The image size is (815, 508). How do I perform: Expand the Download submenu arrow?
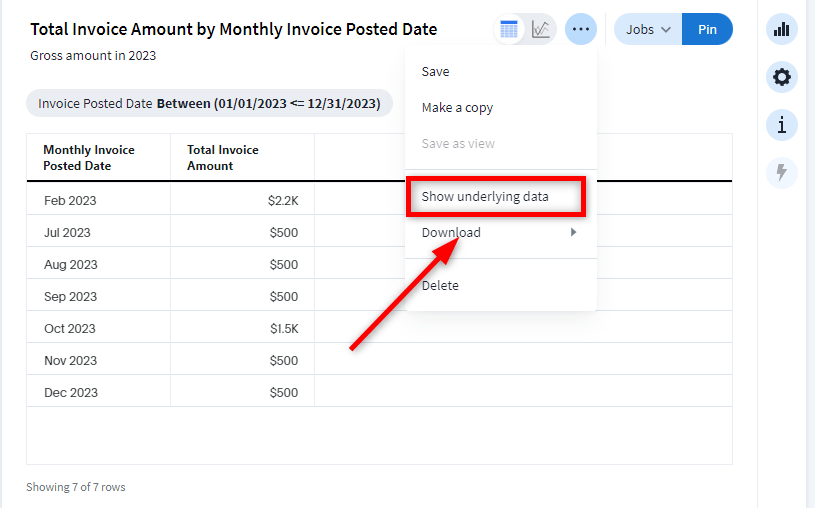573,233
